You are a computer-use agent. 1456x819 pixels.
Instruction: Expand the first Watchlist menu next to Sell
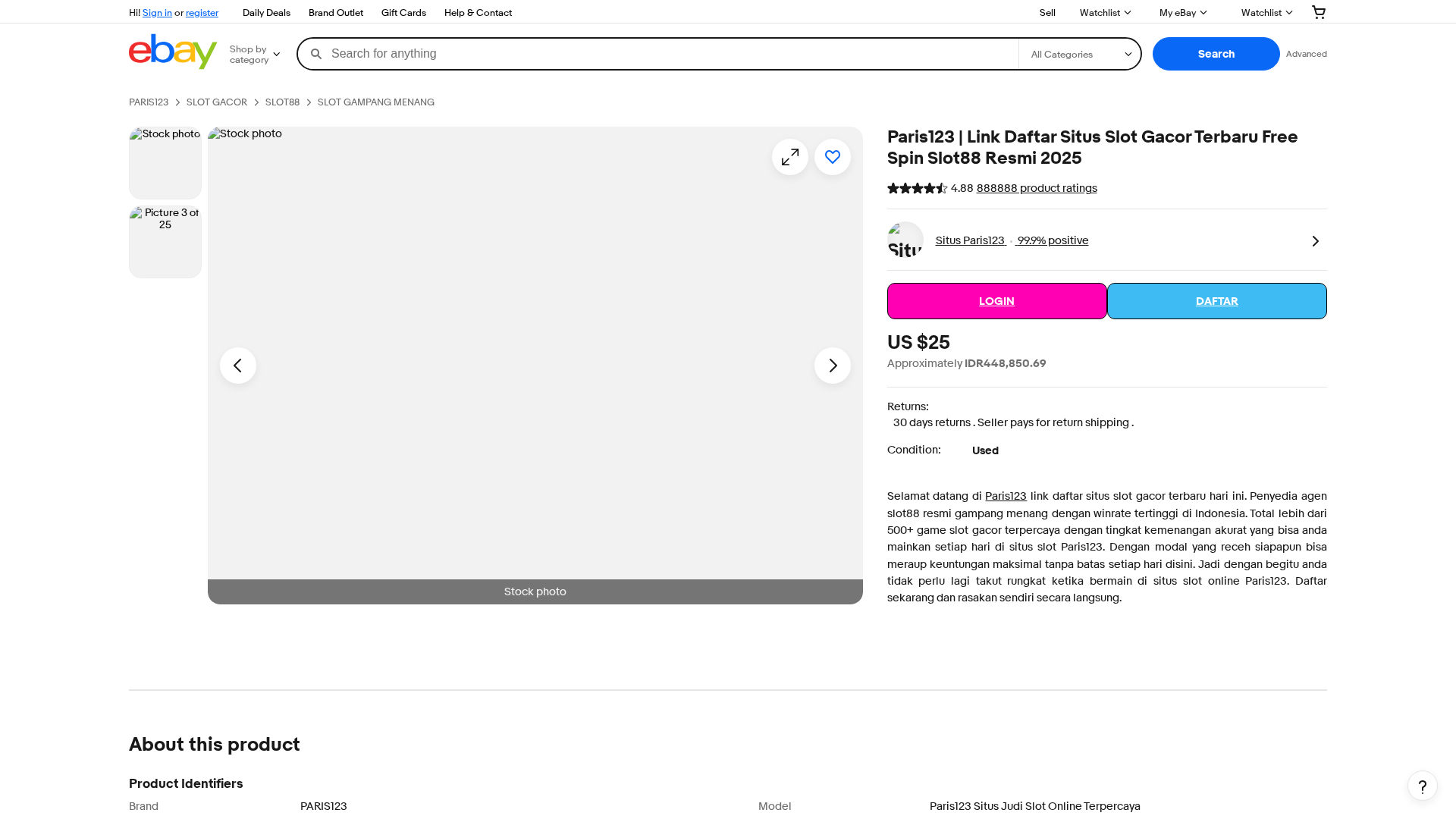tap(1105, 13)
